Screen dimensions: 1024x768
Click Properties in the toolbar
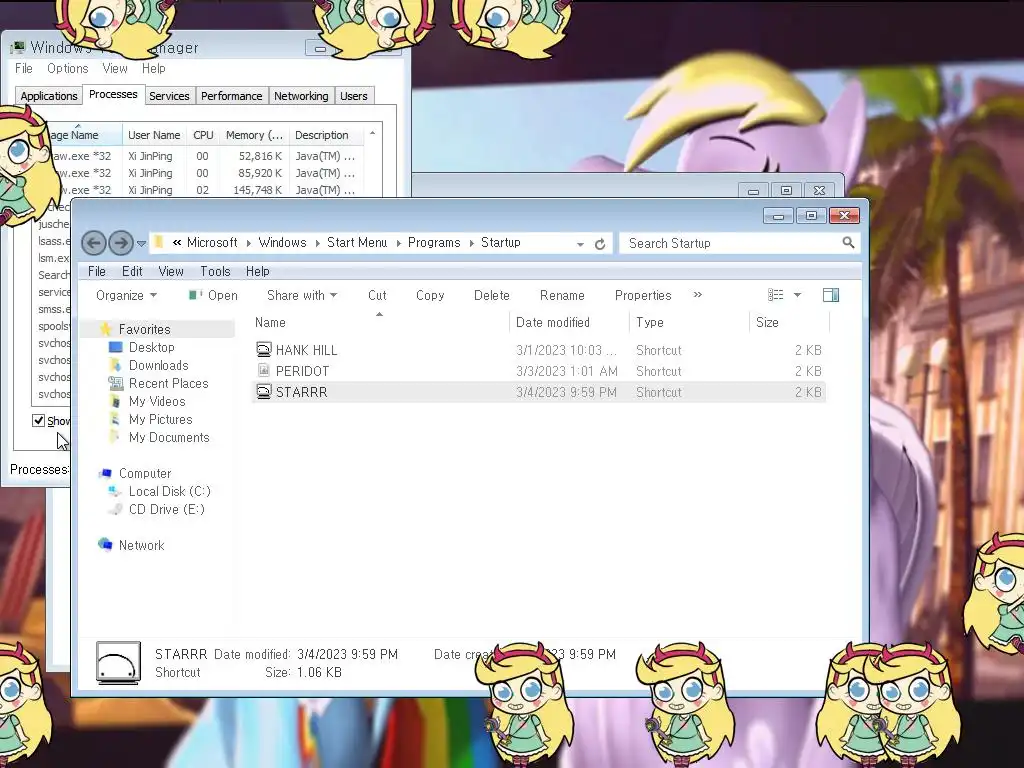(x=643, y=295)
